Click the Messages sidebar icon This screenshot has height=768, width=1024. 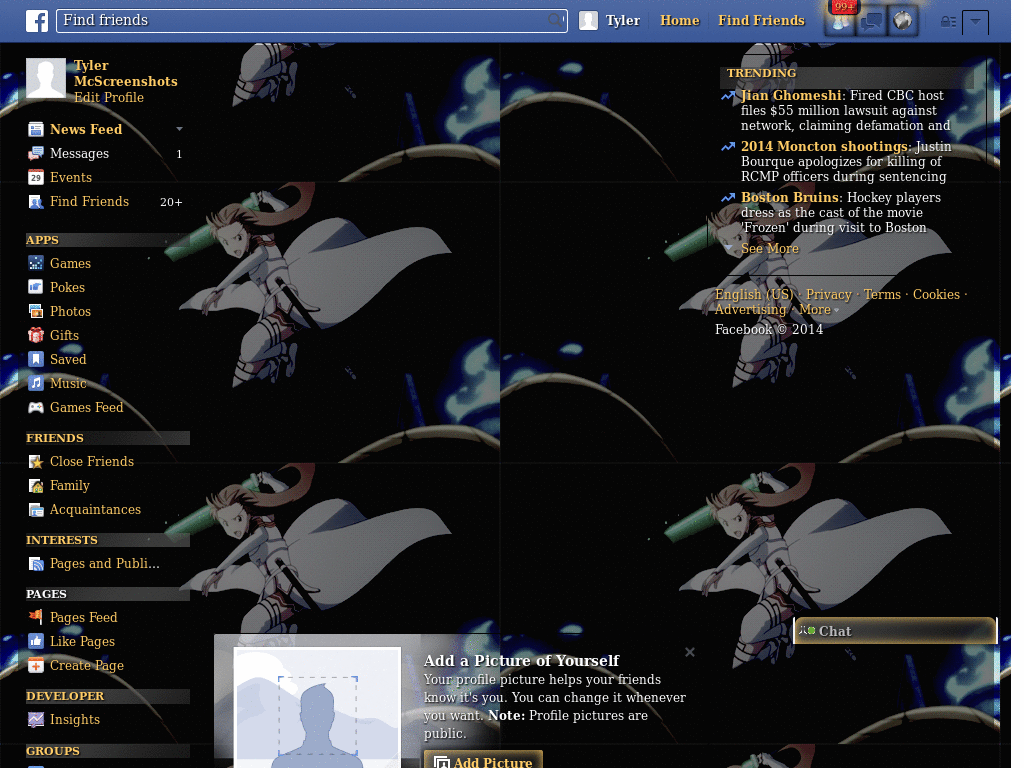point(36,153)
